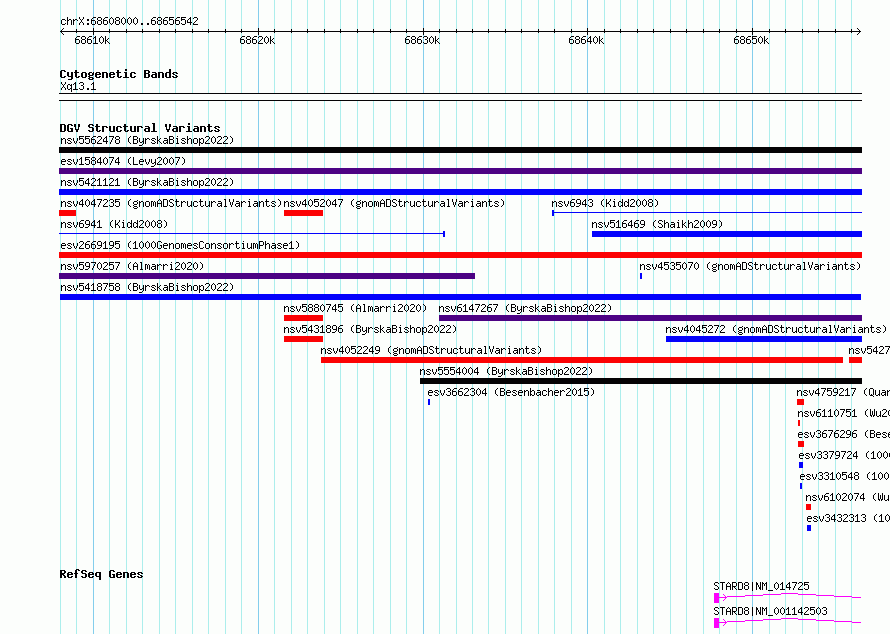Click the nsv5427 partially visible red bar

[855, 360]
